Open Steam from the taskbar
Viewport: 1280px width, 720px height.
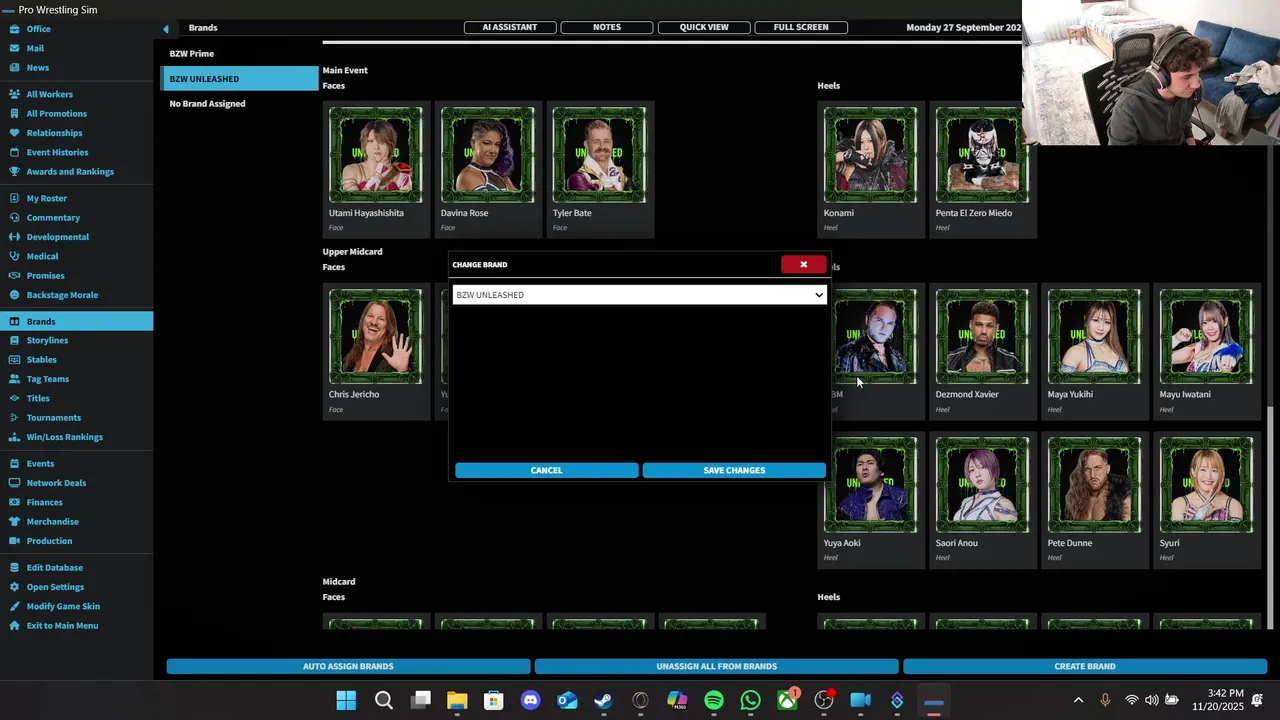point(604,701)
